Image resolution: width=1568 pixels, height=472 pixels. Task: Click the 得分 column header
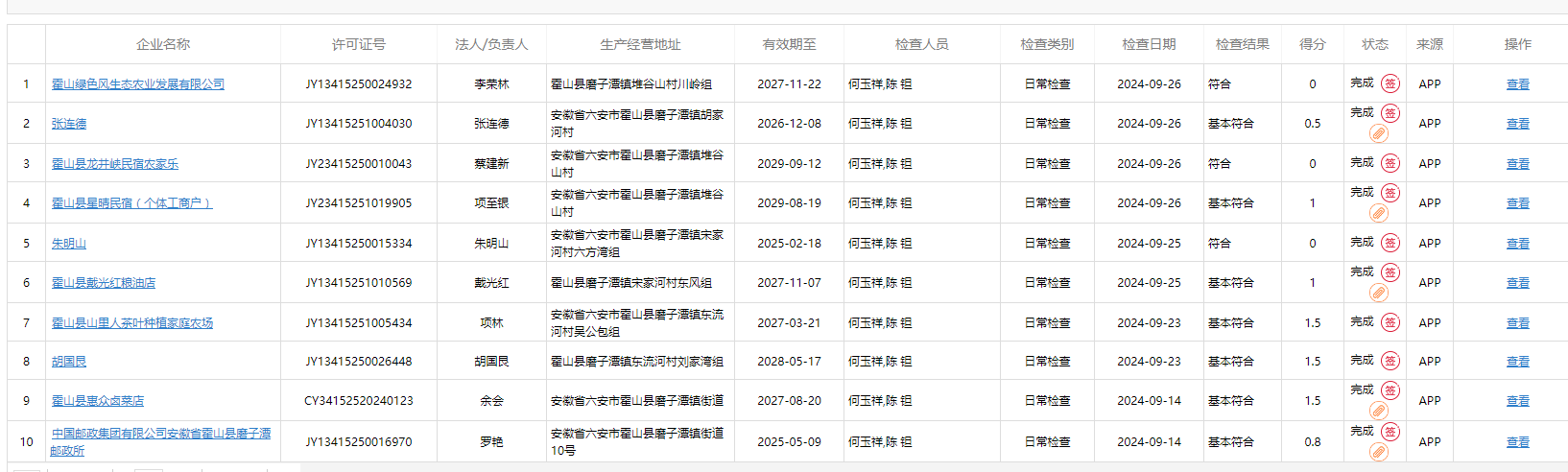(1312, 44)
